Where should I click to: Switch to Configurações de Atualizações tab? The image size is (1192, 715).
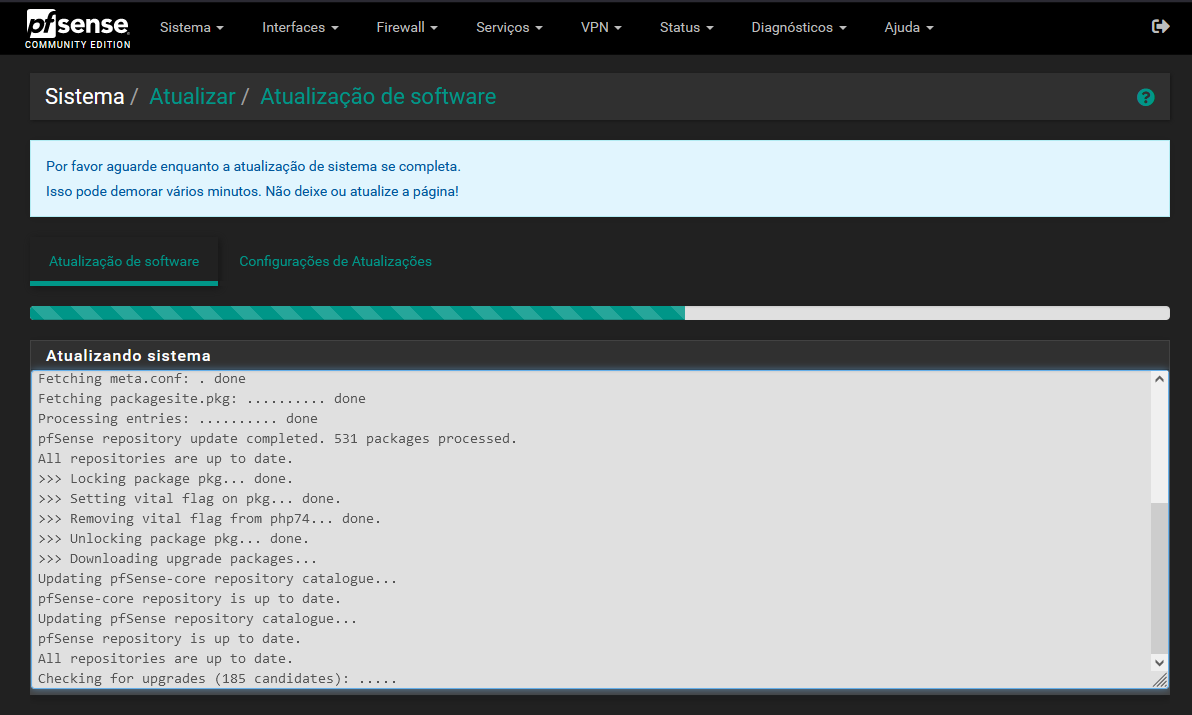tap(335, 261)
